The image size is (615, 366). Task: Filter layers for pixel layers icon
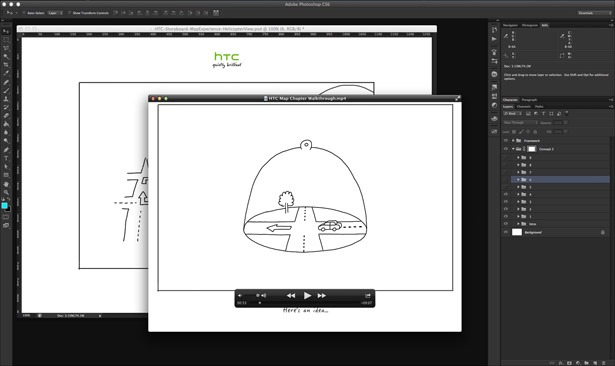(x=528, y=114)
